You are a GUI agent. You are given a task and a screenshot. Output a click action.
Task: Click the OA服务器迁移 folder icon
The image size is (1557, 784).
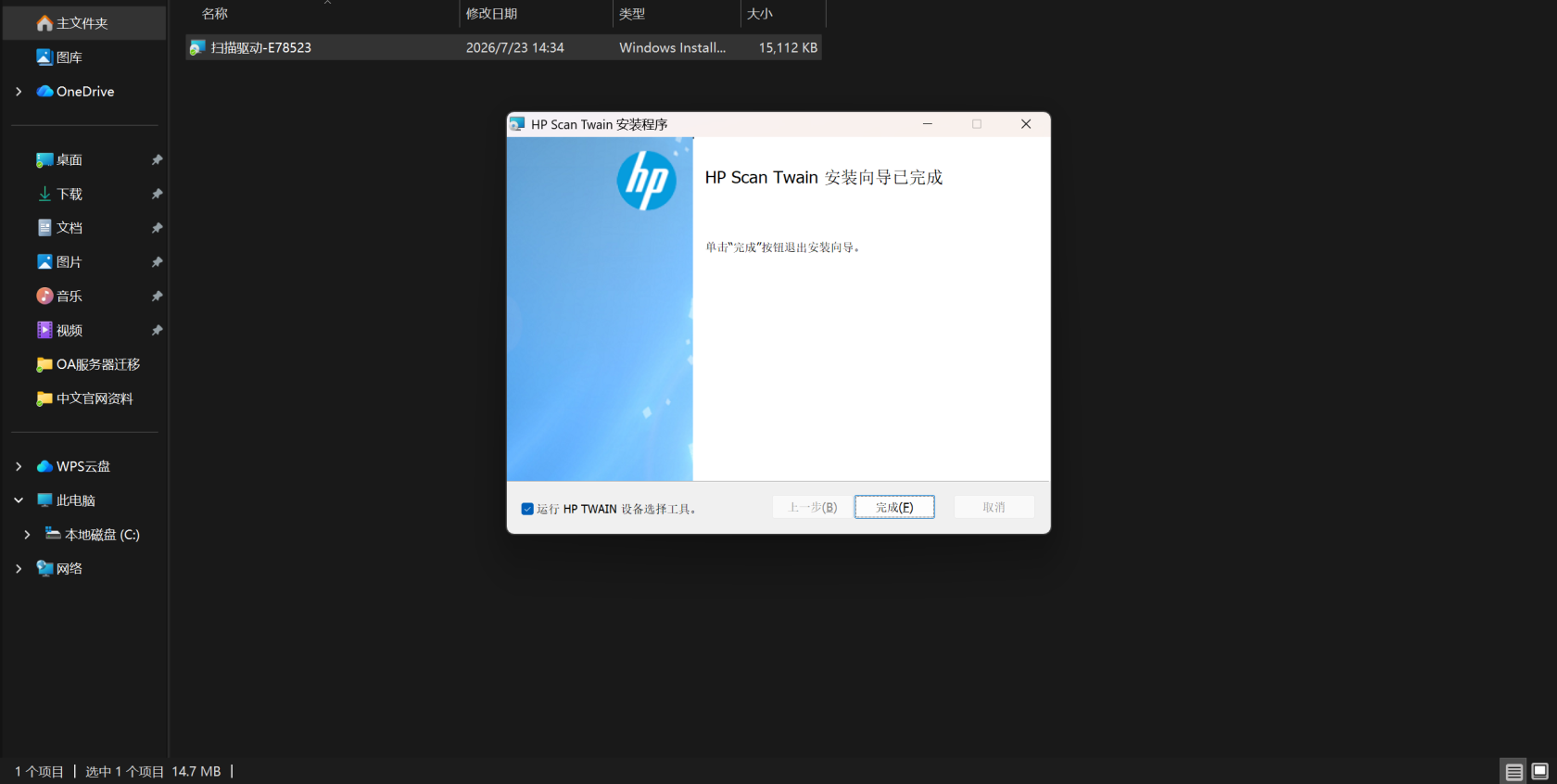point(44,365)
